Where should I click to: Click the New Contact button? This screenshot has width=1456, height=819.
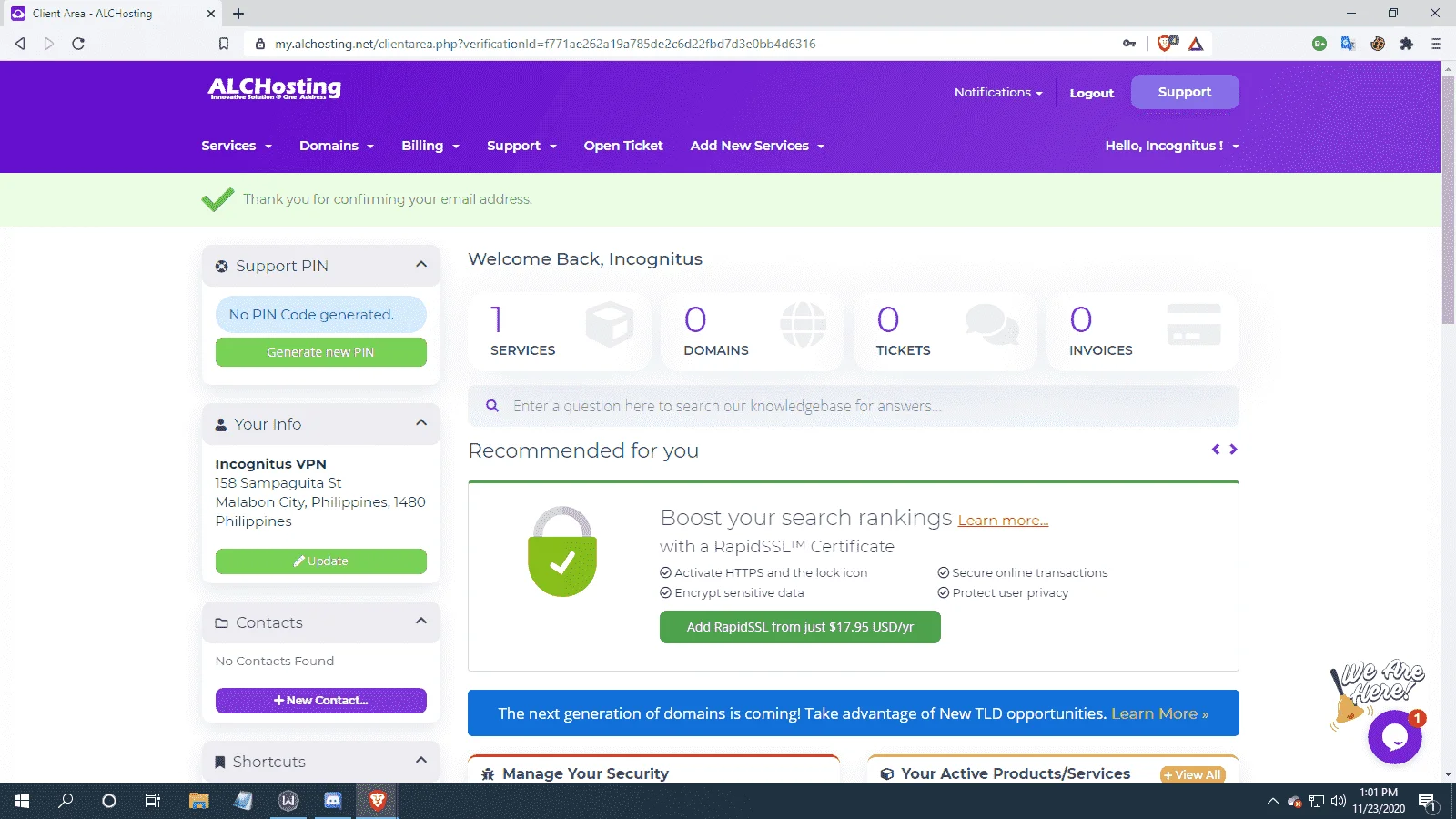[x=320, y=701]
